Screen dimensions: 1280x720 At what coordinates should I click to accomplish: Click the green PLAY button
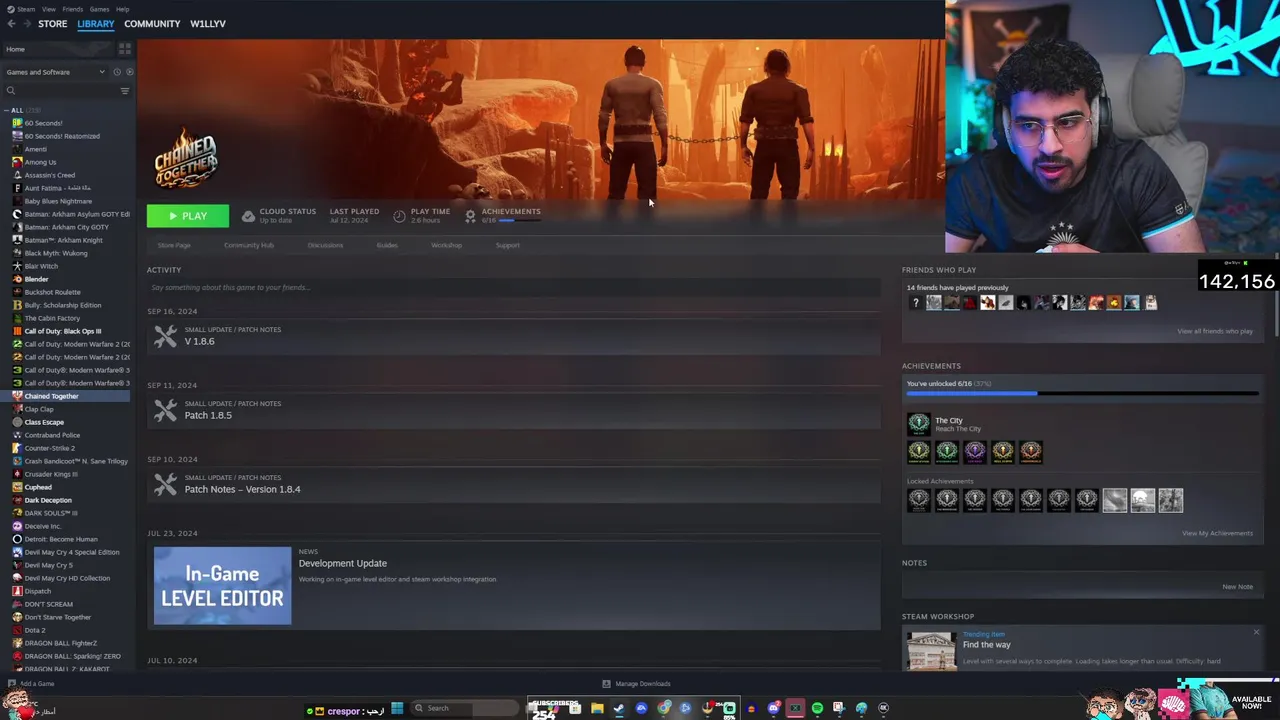point(188,216)
